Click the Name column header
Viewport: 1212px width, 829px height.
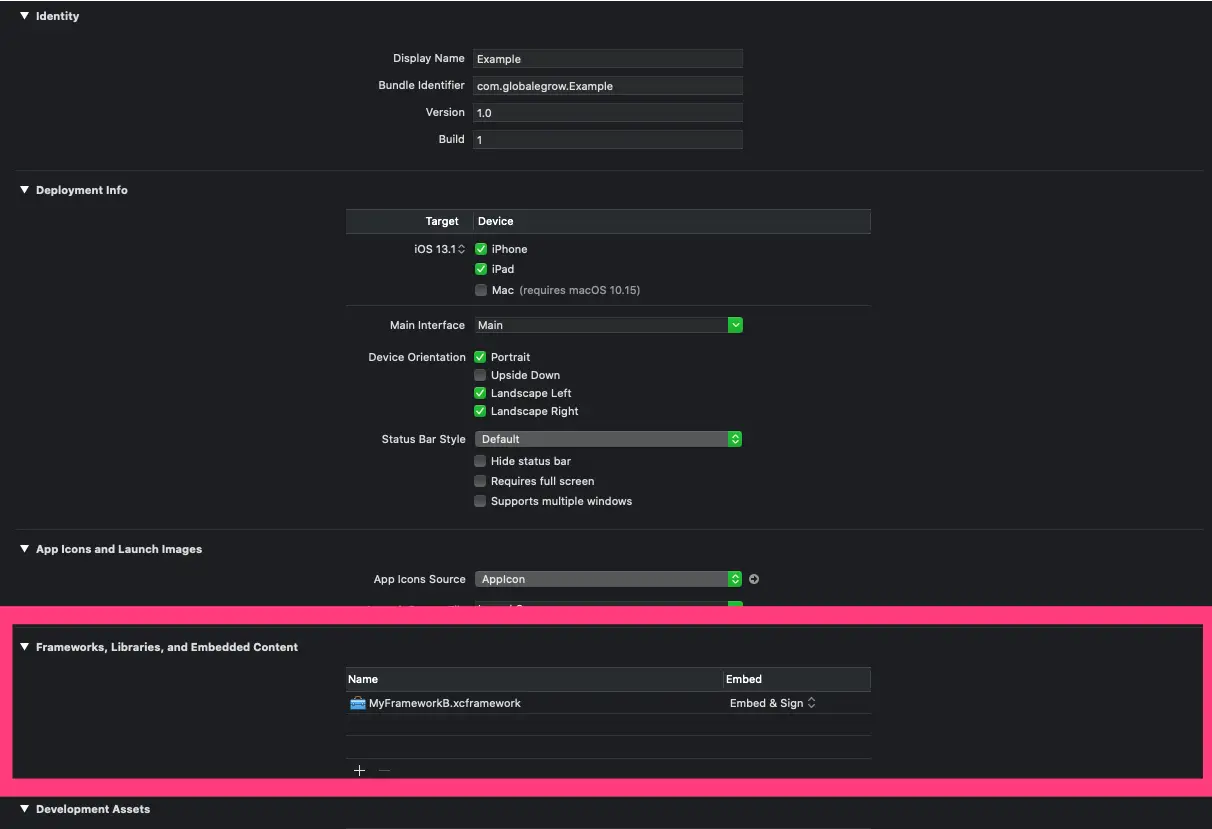click(534, 679)
